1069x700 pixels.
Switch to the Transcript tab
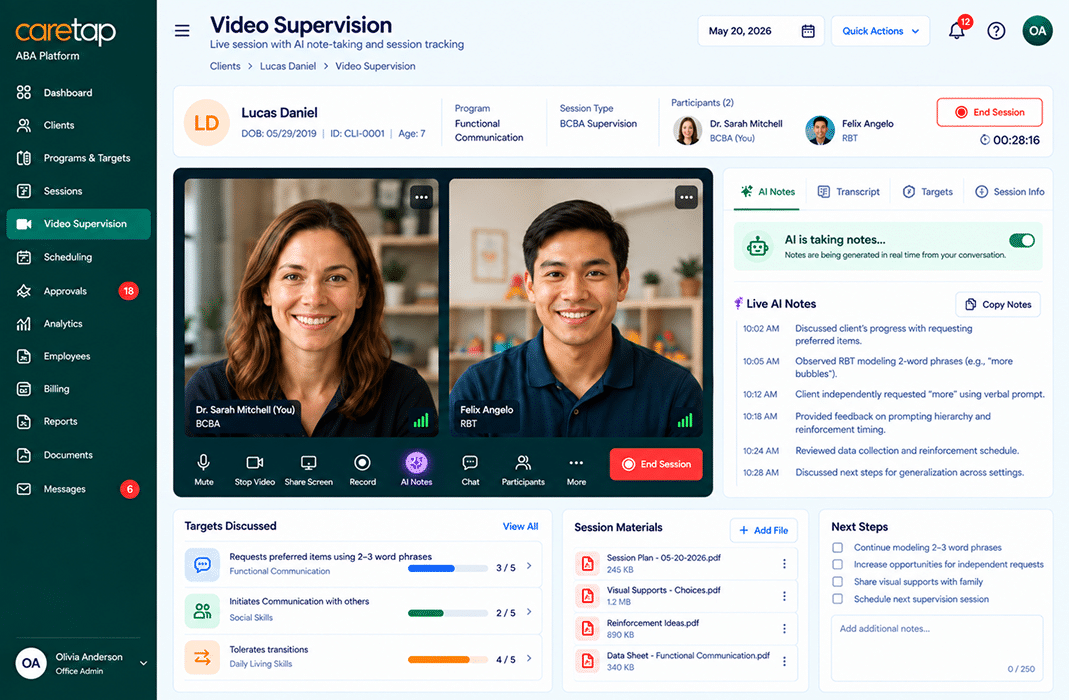[x=849, y=192]
